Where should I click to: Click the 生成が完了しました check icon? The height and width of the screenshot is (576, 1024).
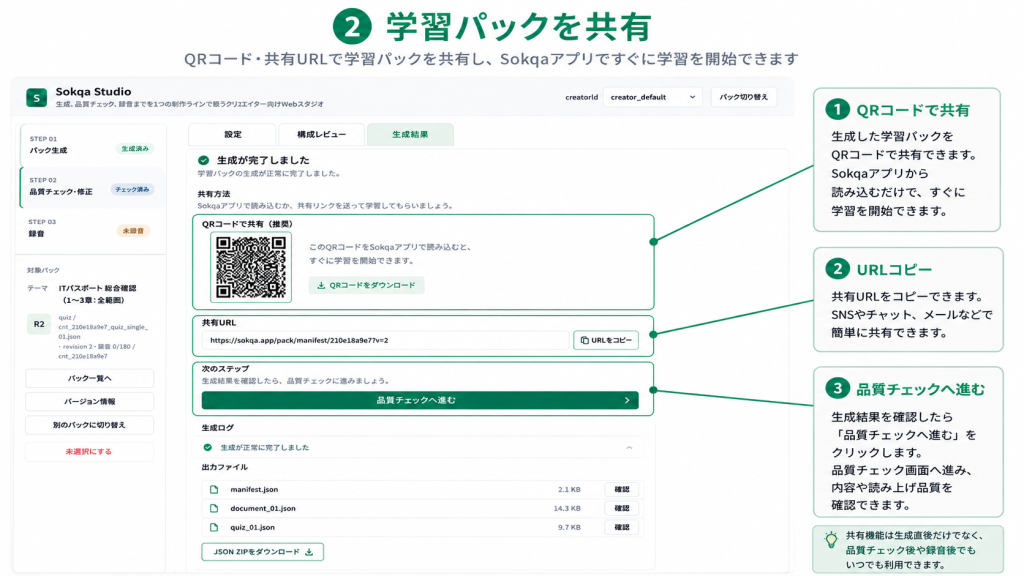coord(204,160)
